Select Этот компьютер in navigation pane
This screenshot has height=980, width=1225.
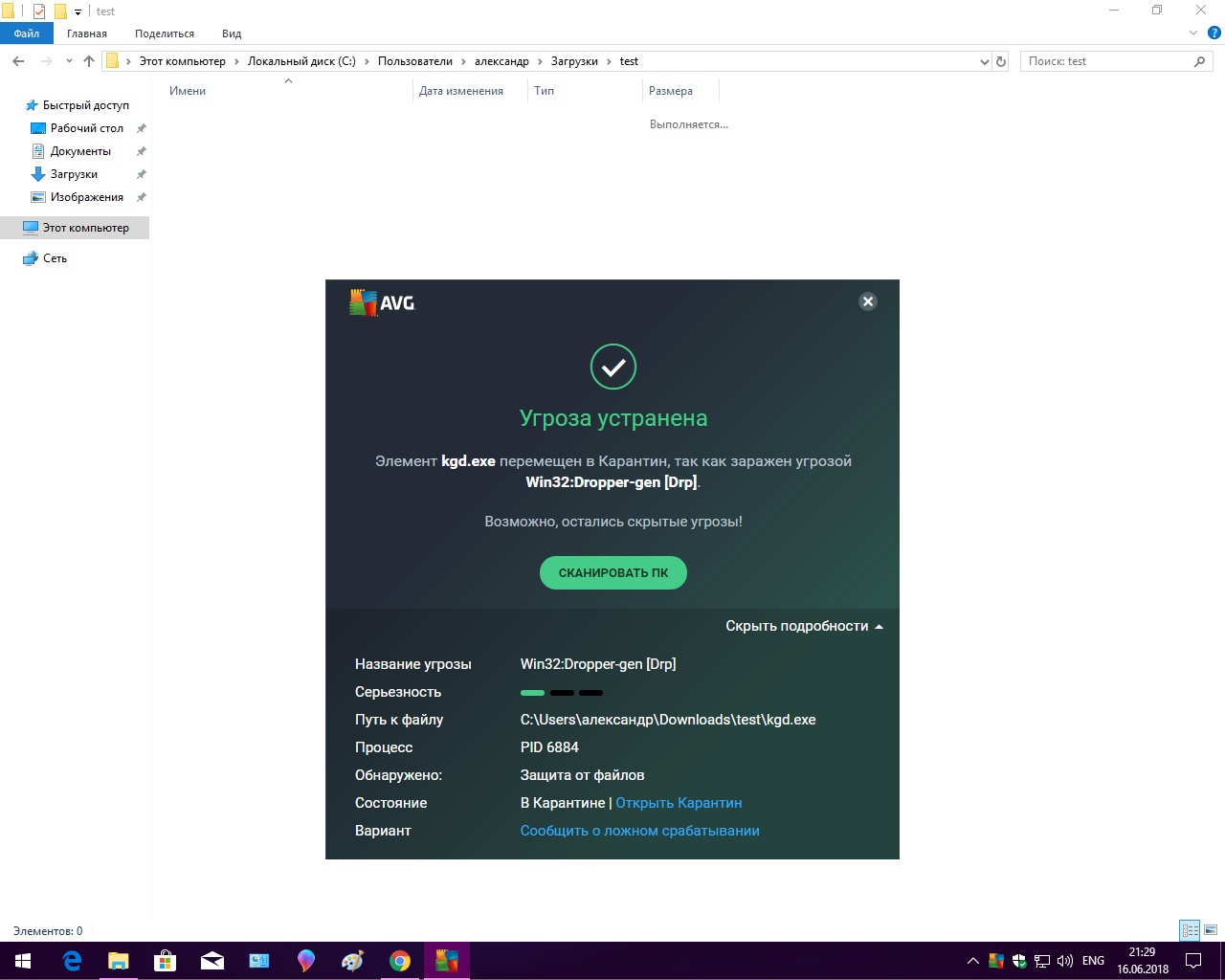[75, 228]
